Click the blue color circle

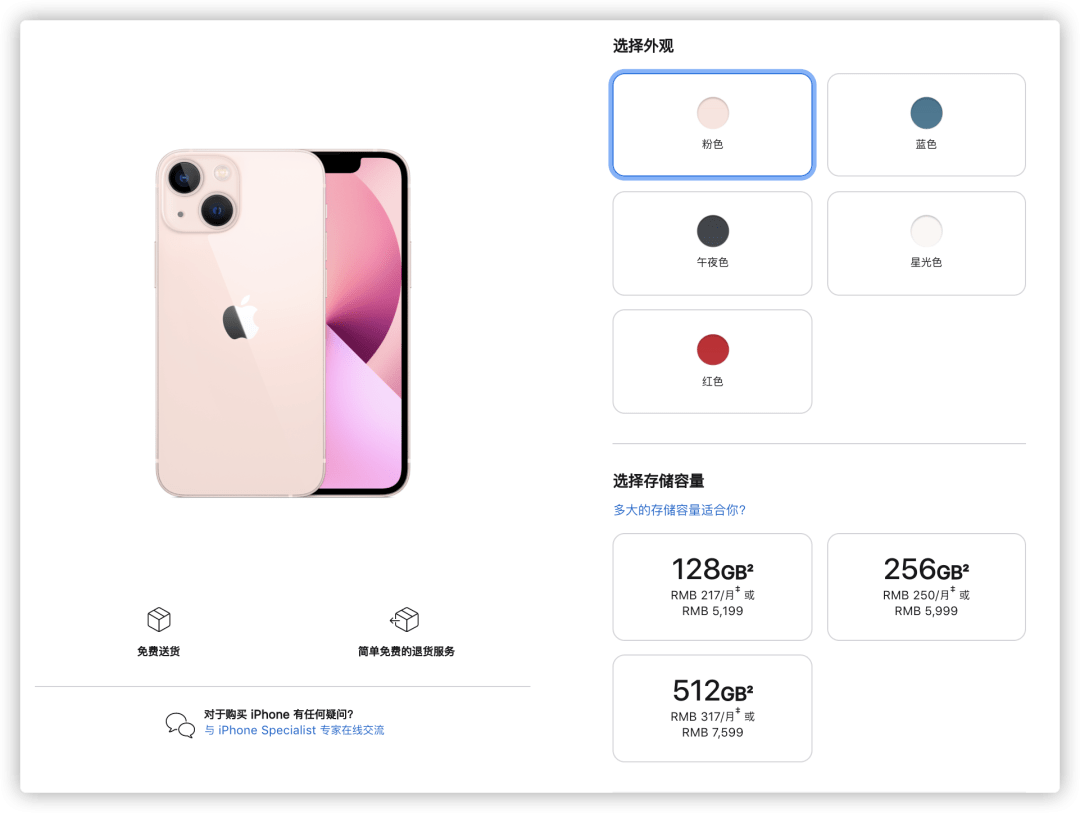[x=926, y=113]
